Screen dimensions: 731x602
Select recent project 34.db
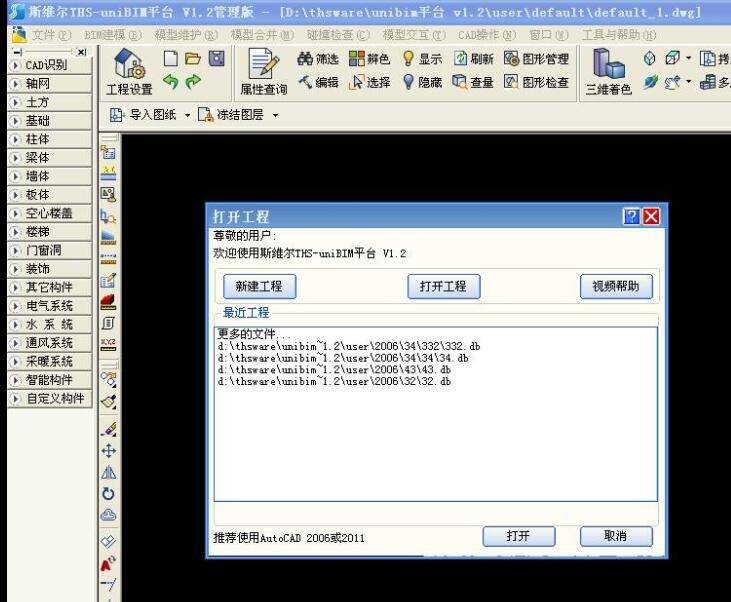pyautogui.click(x=343, y=358)
